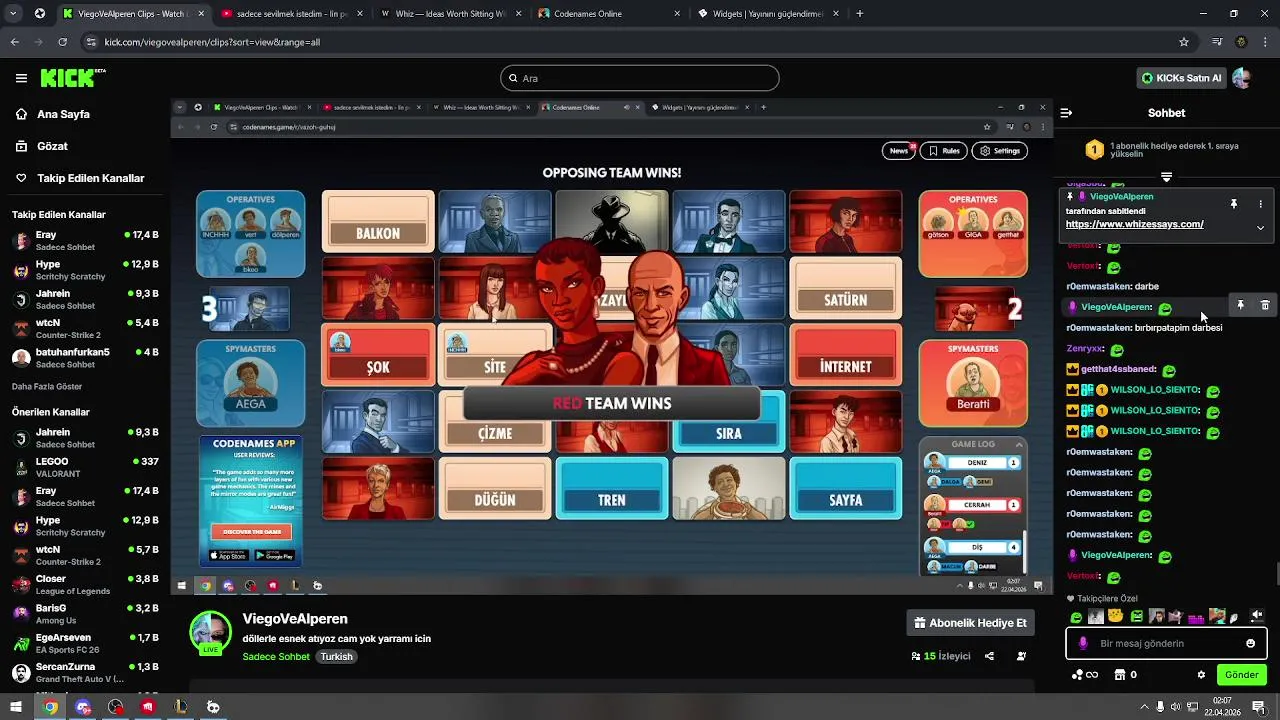
Task: Pick the green smiling emote in the quick emotes row
Action: 1076,617
